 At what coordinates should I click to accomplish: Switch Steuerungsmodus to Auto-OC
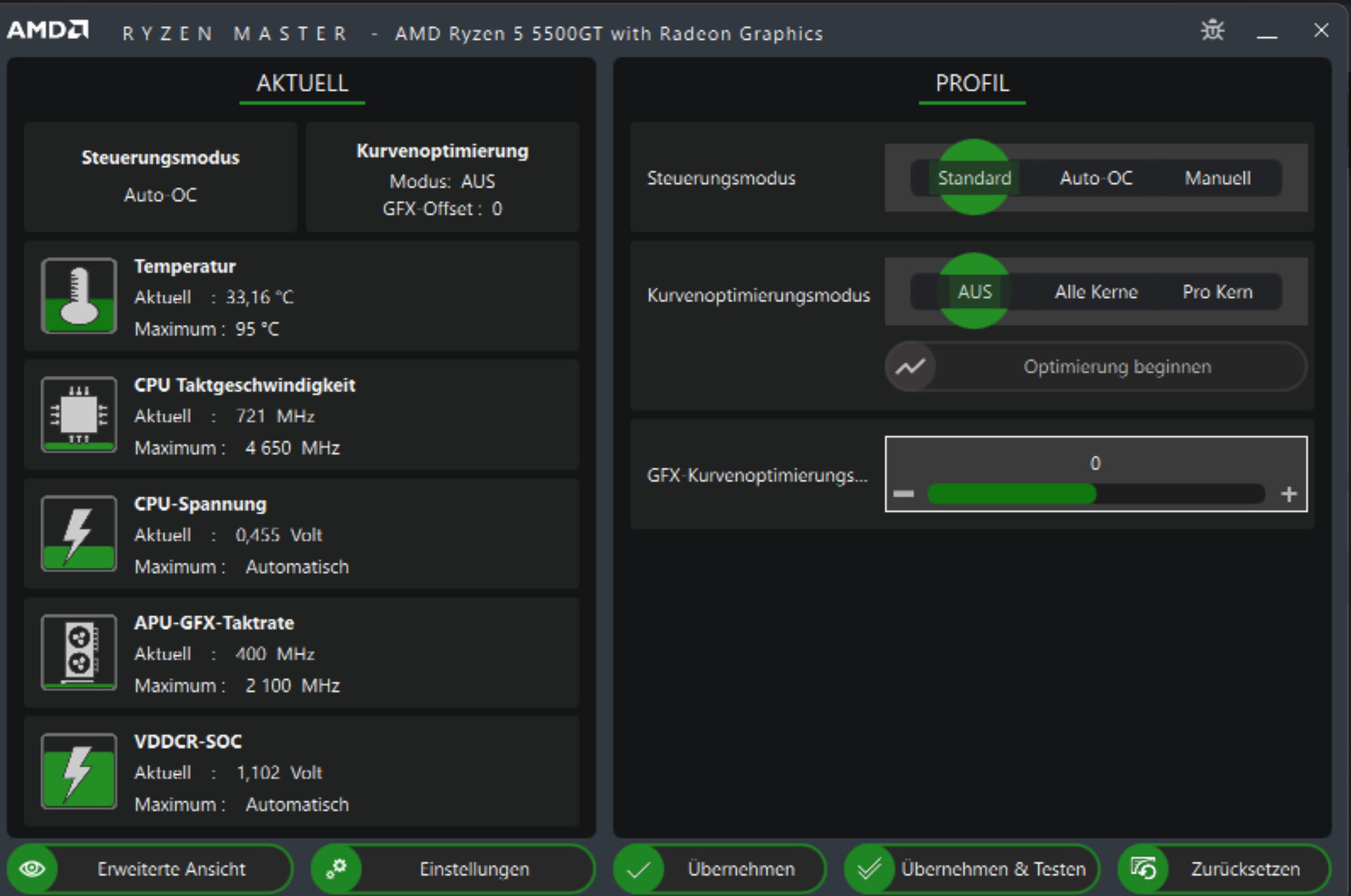1096,178
